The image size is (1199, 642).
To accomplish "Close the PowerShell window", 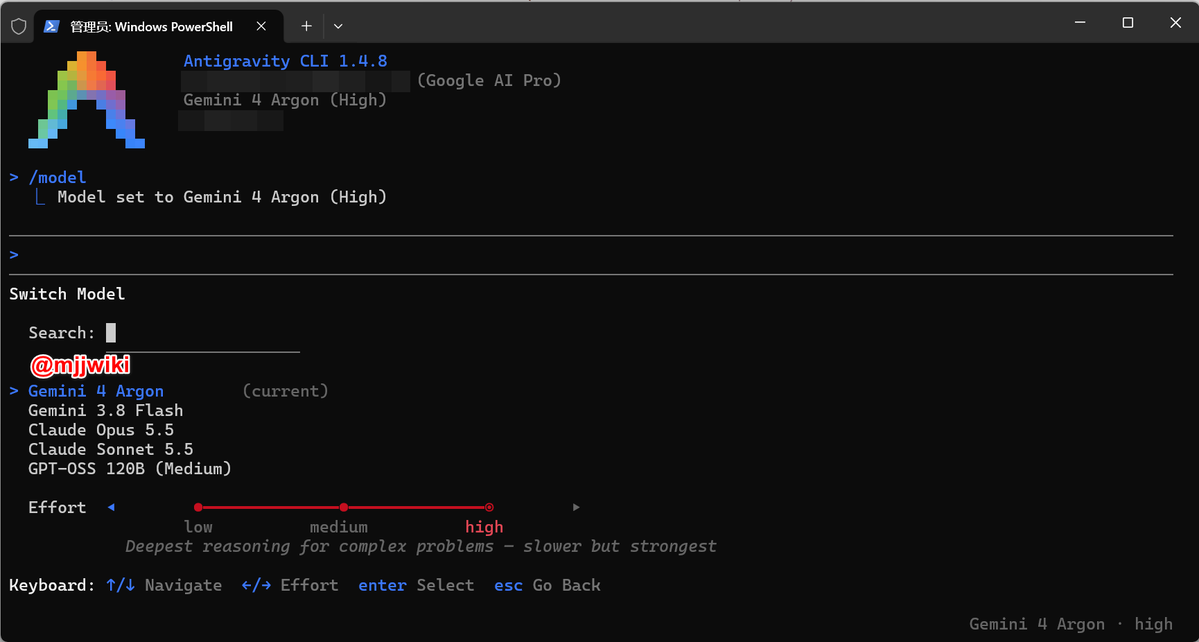I will click(x=1175, y=23).
